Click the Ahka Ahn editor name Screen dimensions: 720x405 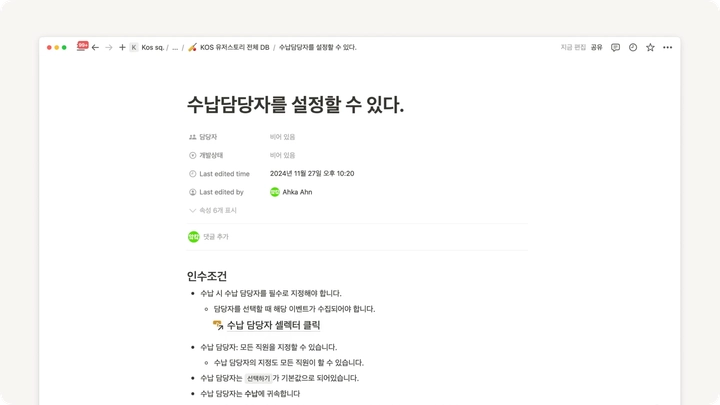tap(297, 192)
